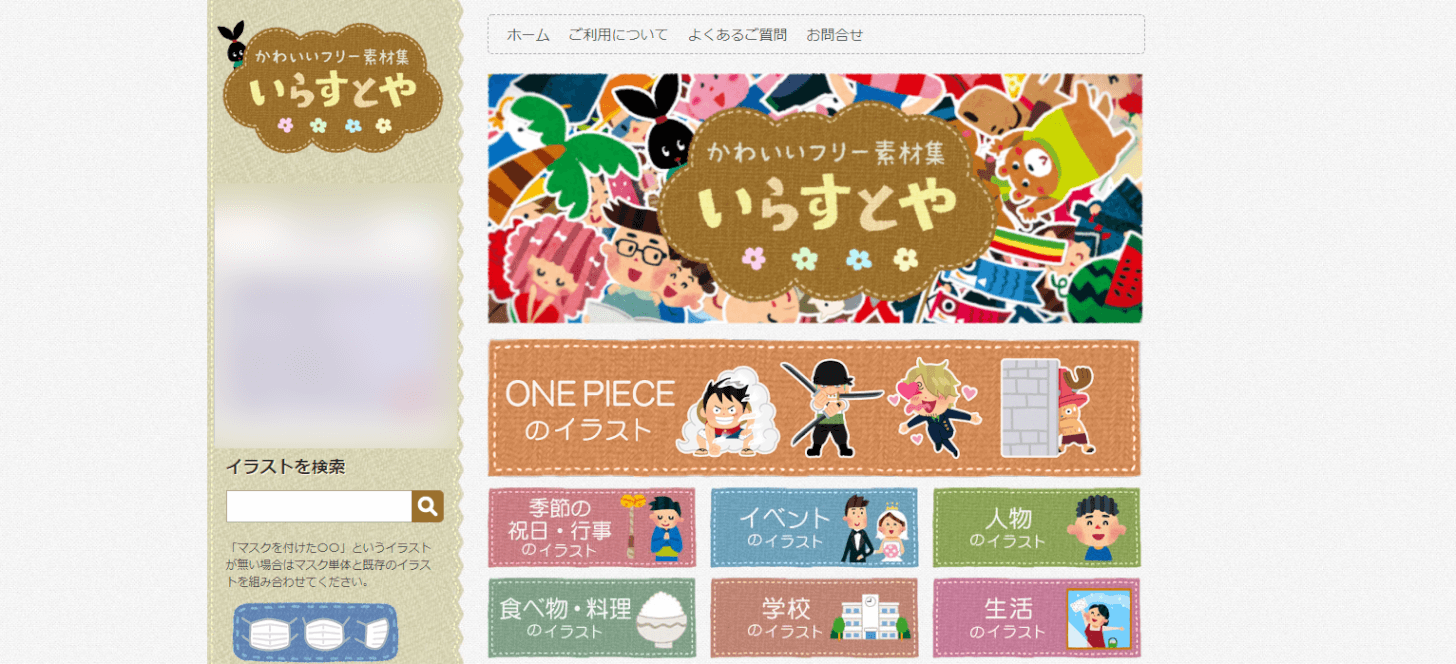Viewport: 1456px width, 664px height.
Task: Click the school building icon
Action: (874, 618)
